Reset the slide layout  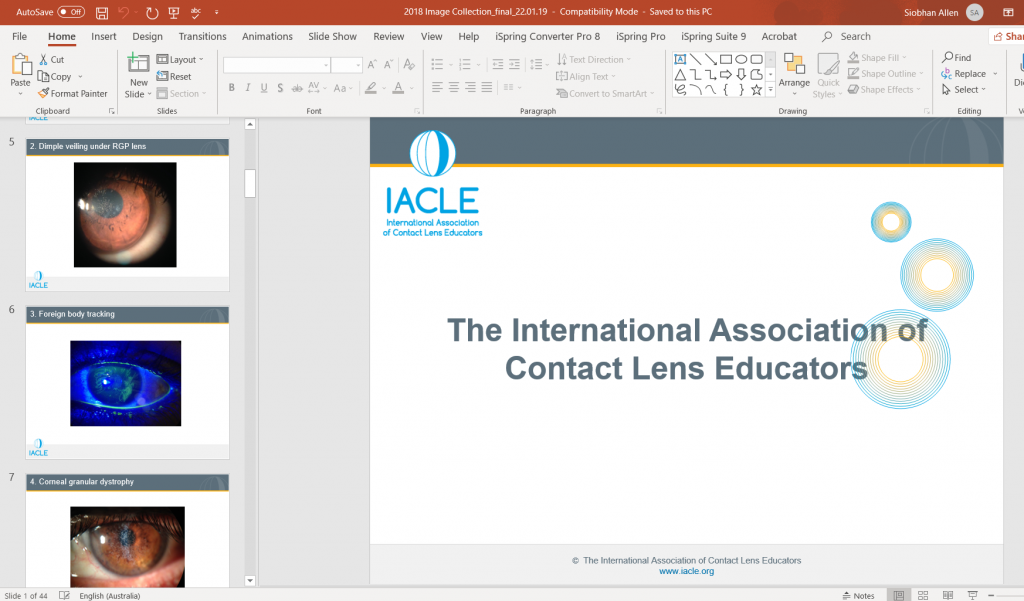click(x=174, y=76)
